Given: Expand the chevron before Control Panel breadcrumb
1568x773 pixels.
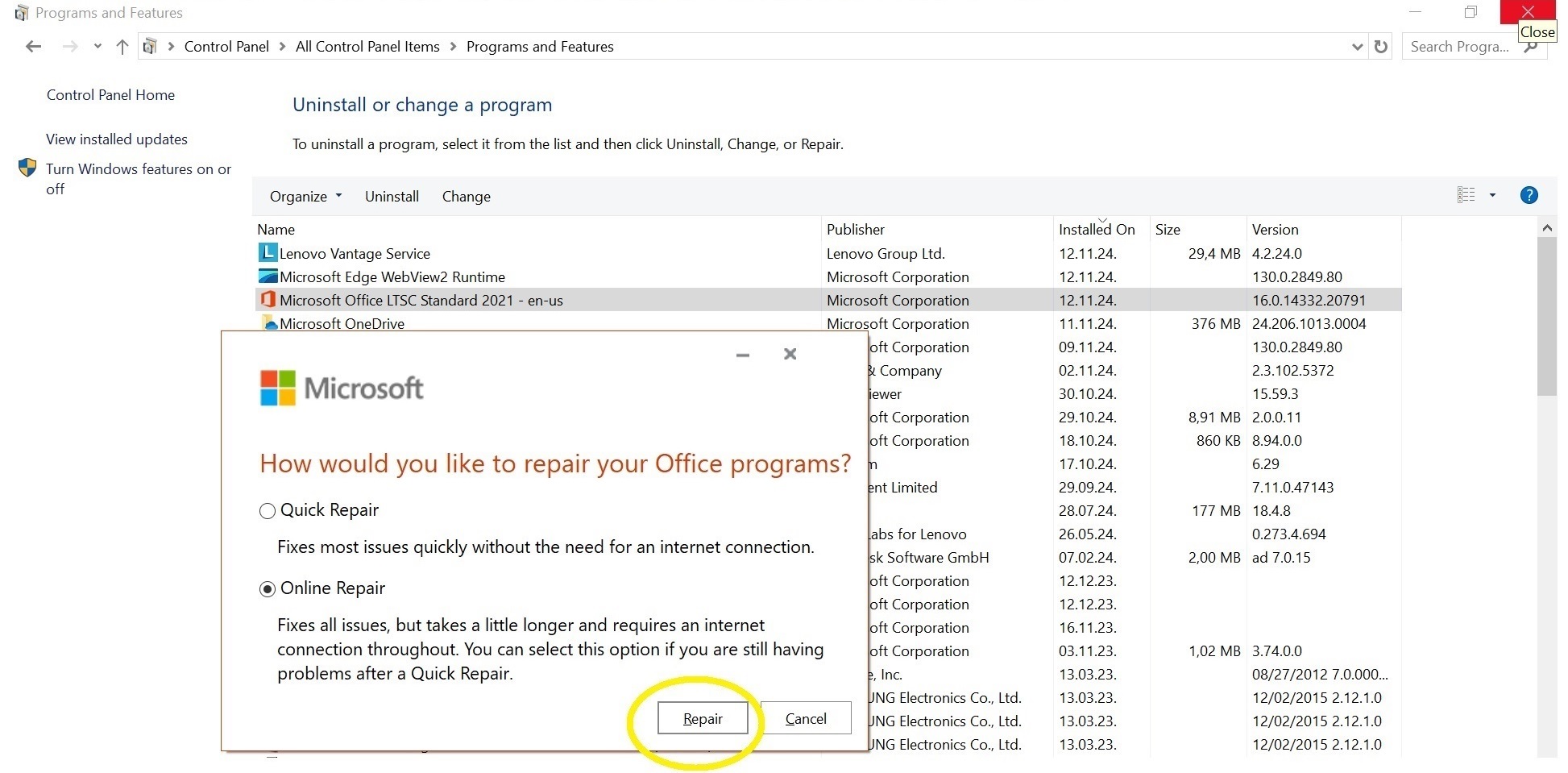Looking at the screenshot, I should [x=171, y=47].
